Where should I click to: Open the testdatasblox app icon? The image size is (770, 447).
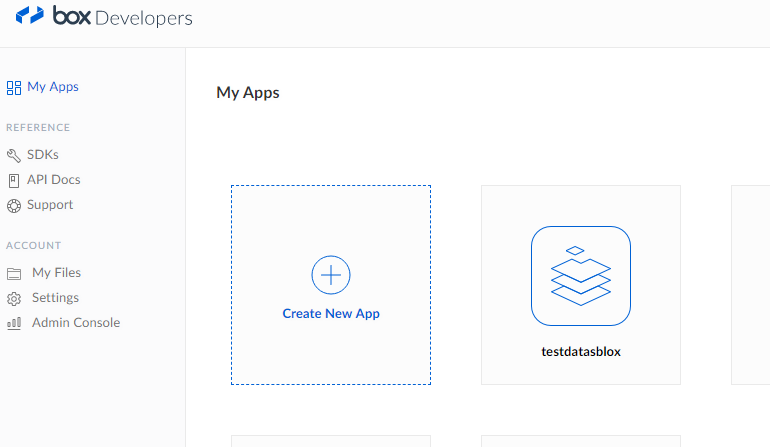pos(581,276)
